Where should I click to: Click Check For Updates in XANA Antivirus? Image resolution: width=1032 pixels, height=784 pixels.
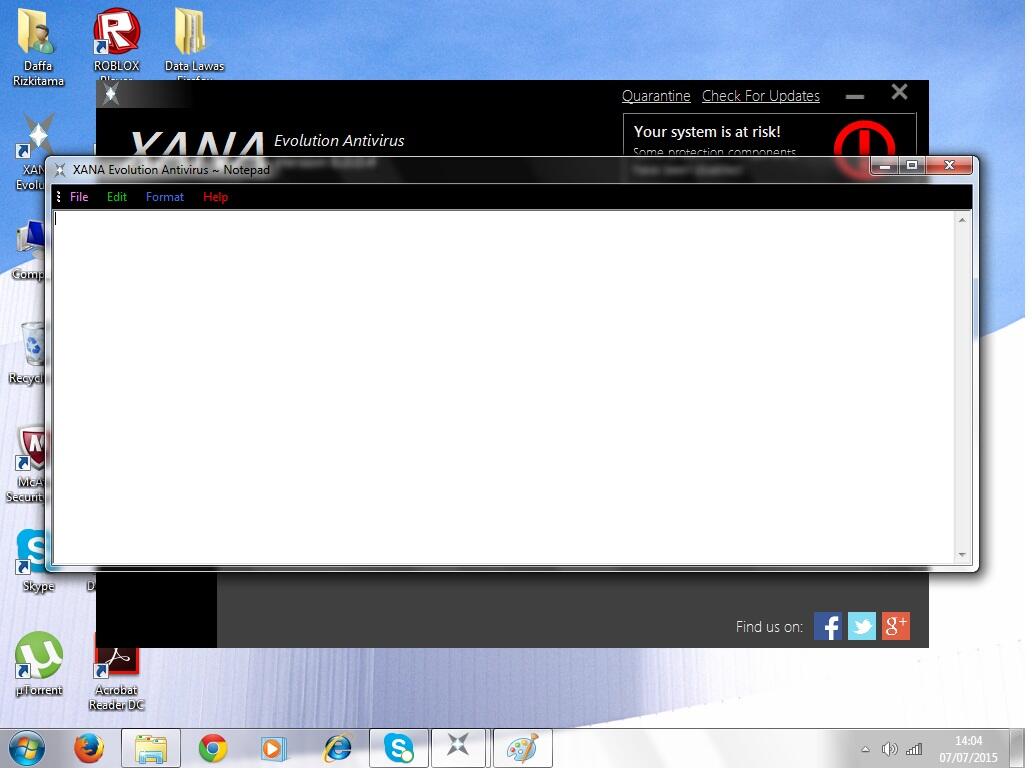[x=761, y=96]
